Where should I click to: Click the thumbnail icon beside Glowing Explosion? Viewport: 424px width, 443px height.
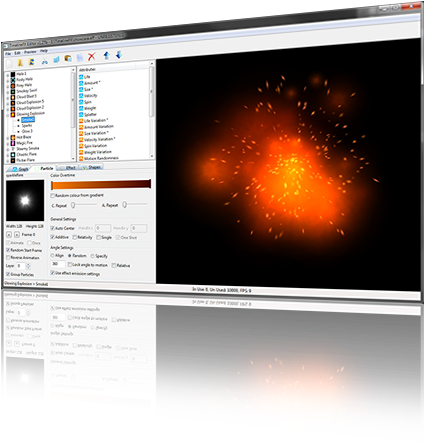pos(13,114)
